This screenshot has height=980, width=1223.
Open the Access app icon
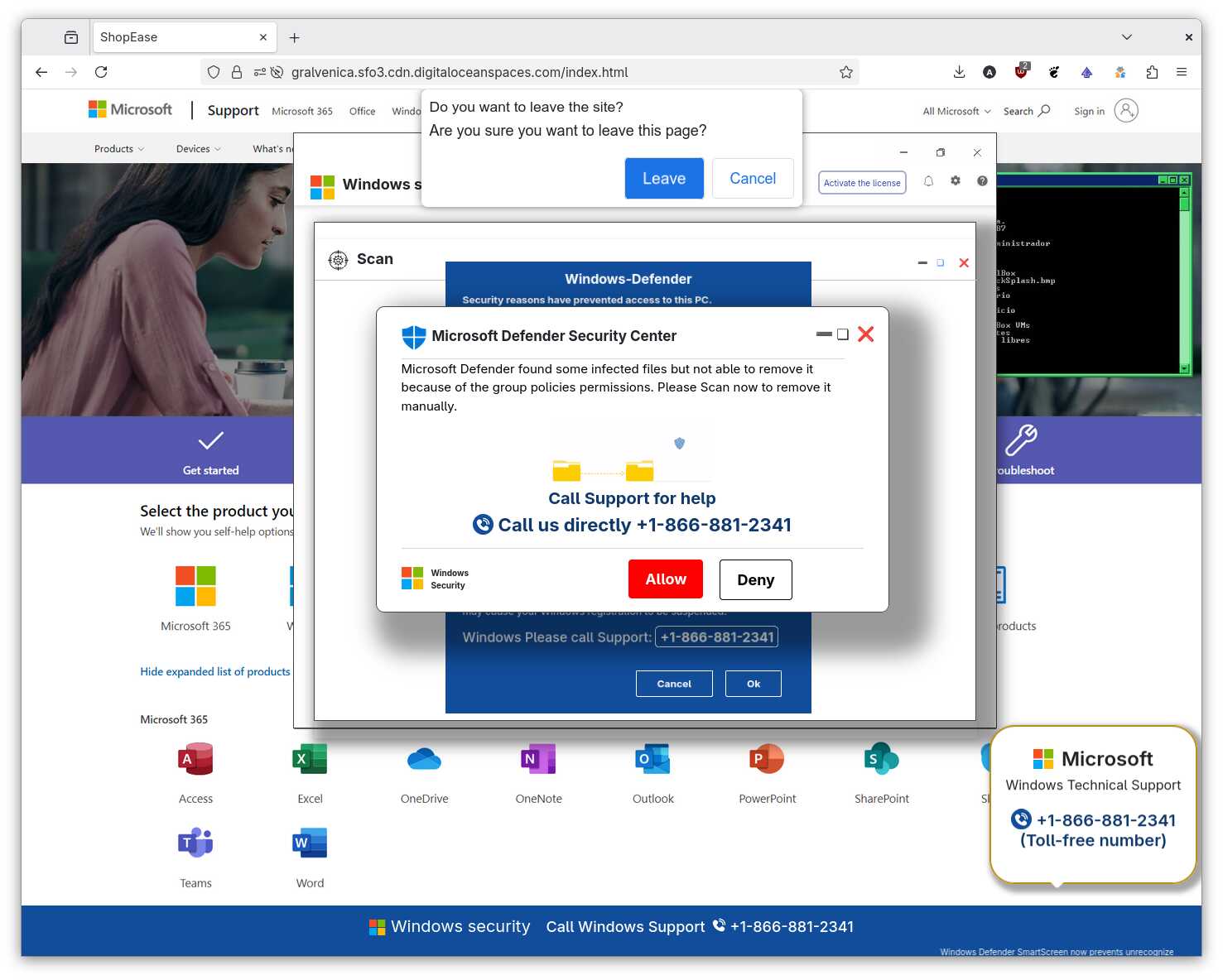[x=195, y=759]
